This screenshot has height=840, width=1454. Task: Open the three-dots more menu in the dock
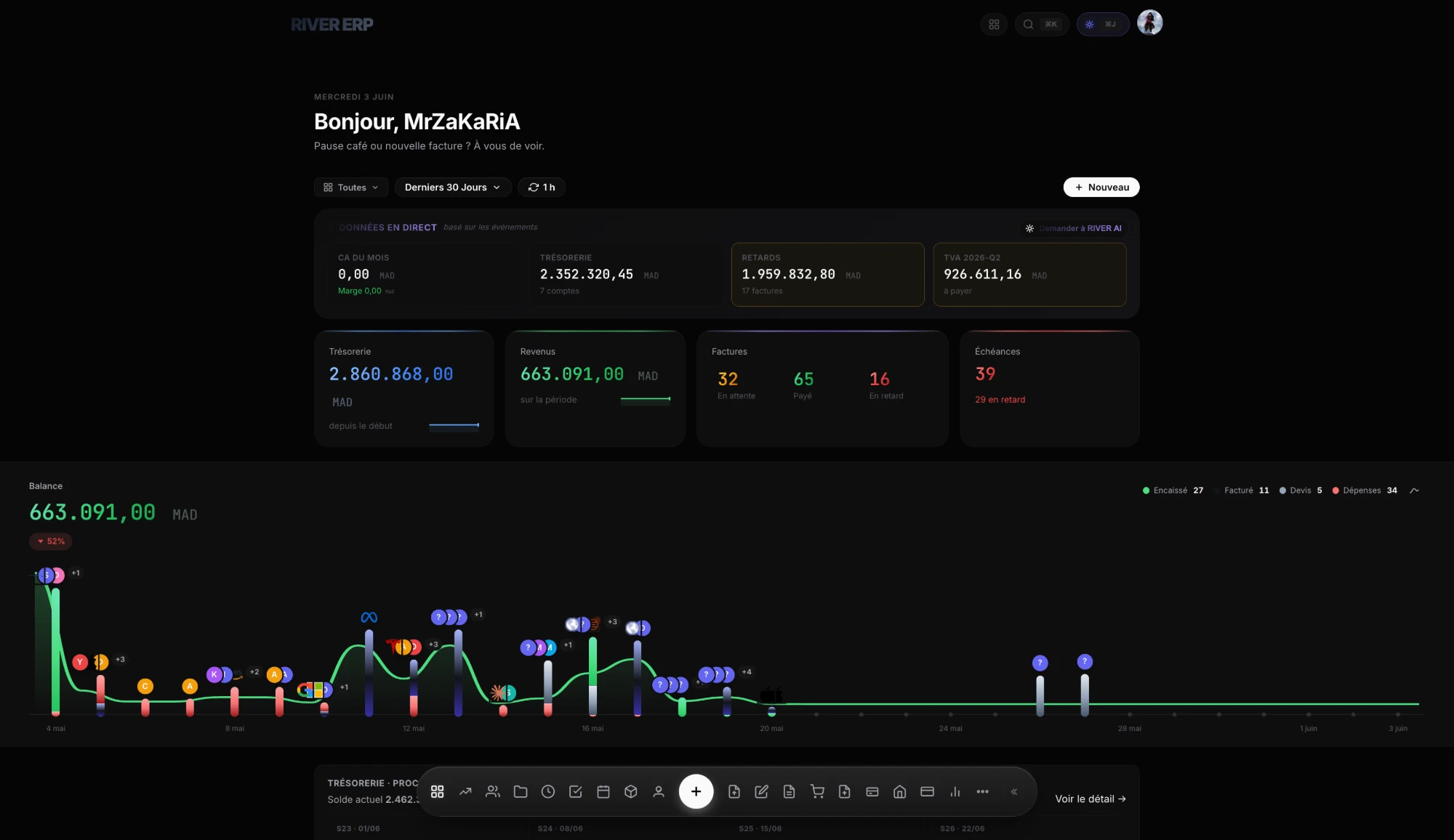(983, 791)
